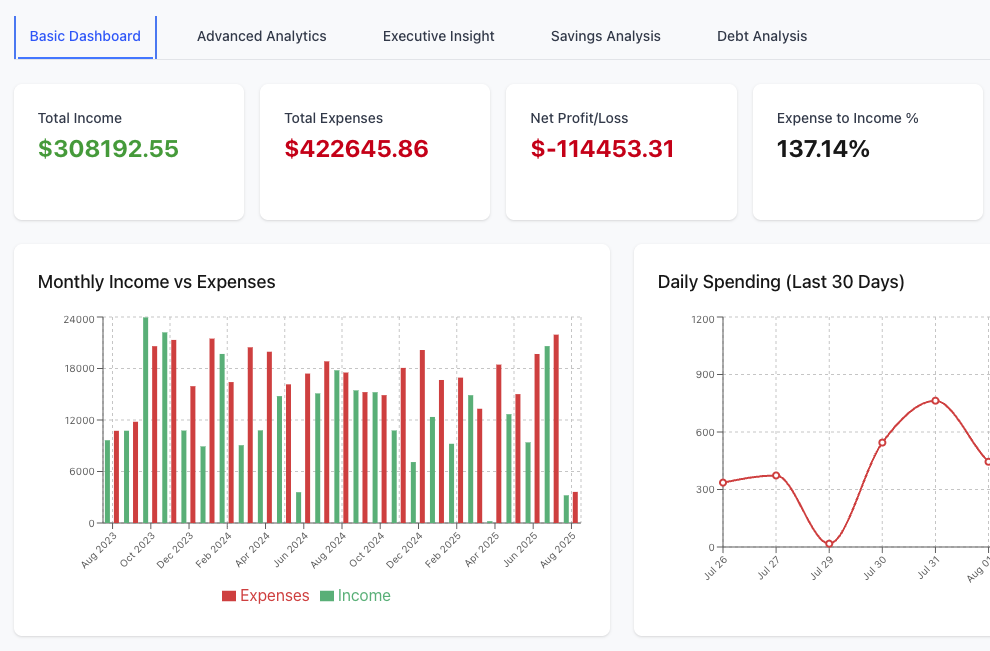Click the Jul 30 spending data point
Viewport: 990px width, 651px height.
coord(881,440)
